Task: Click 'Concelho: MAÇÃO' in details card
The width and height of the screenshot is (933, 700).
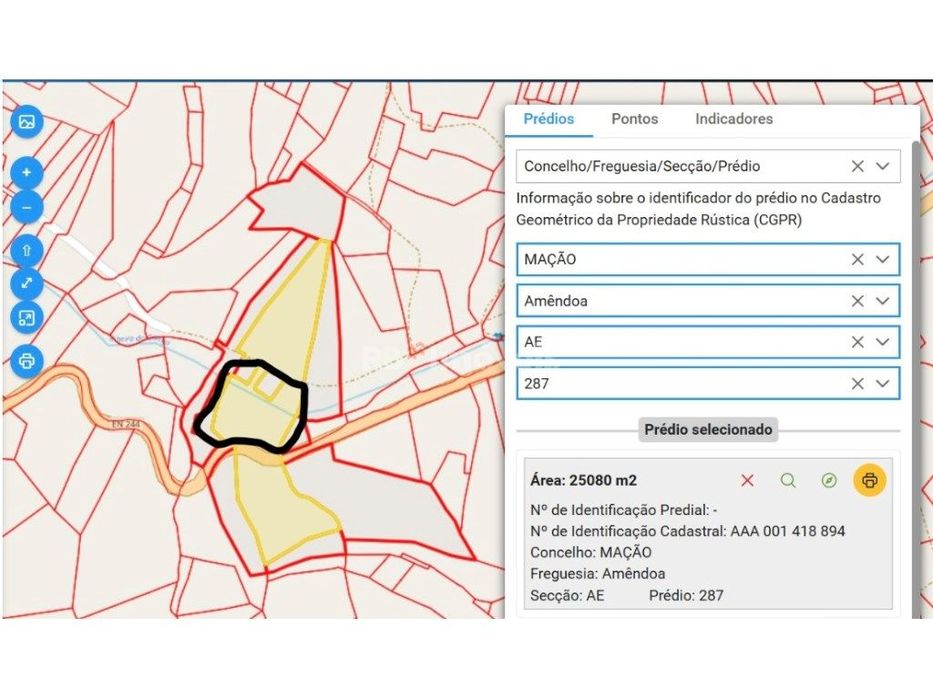Action: 590,552
